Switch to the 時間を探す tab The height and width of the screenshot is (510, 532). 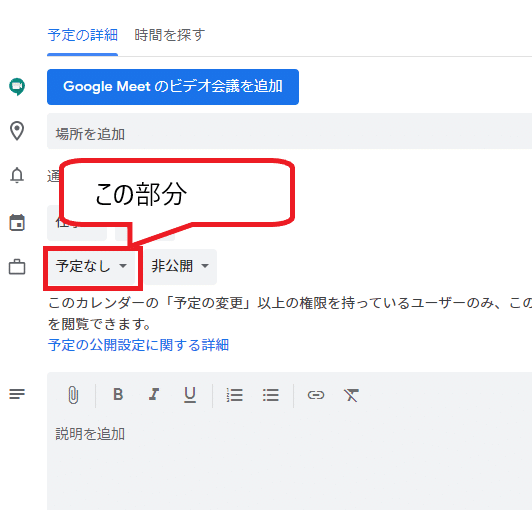[x=170, y=35]
